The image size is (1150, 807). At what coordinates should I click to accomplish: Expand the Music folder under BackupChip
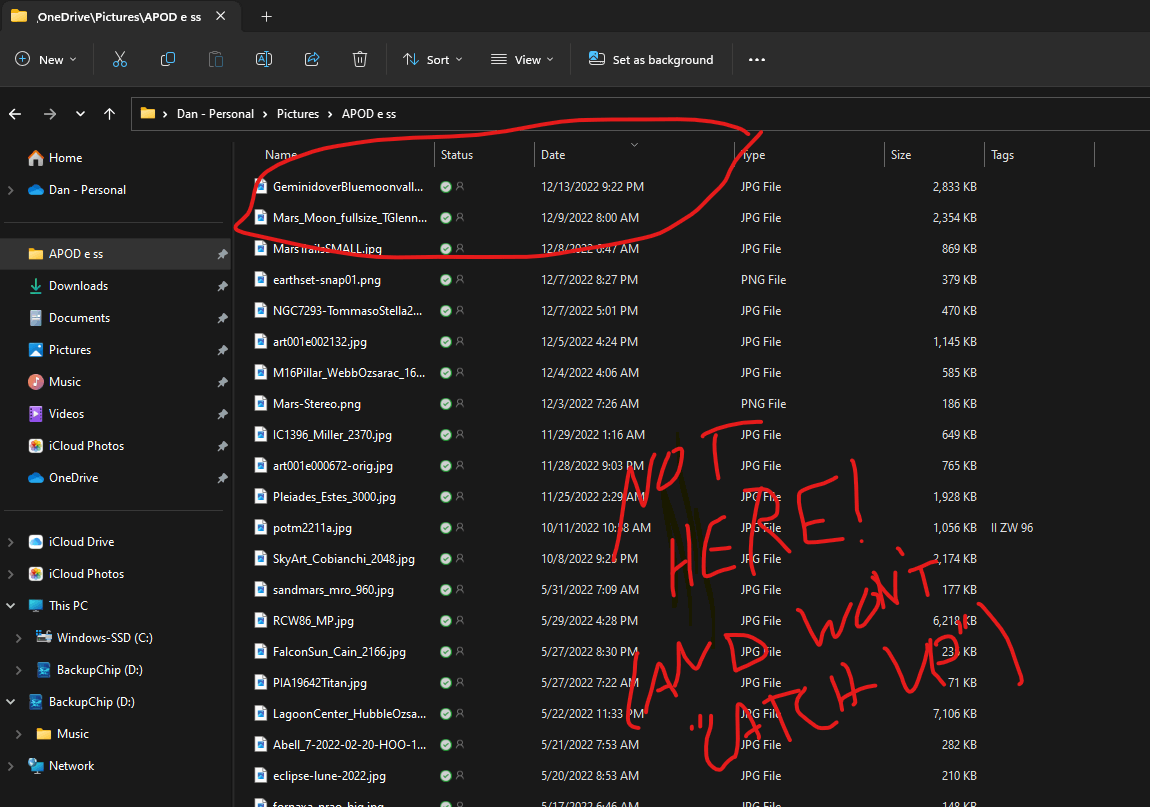pyautogui.click(x=18, y=734)
